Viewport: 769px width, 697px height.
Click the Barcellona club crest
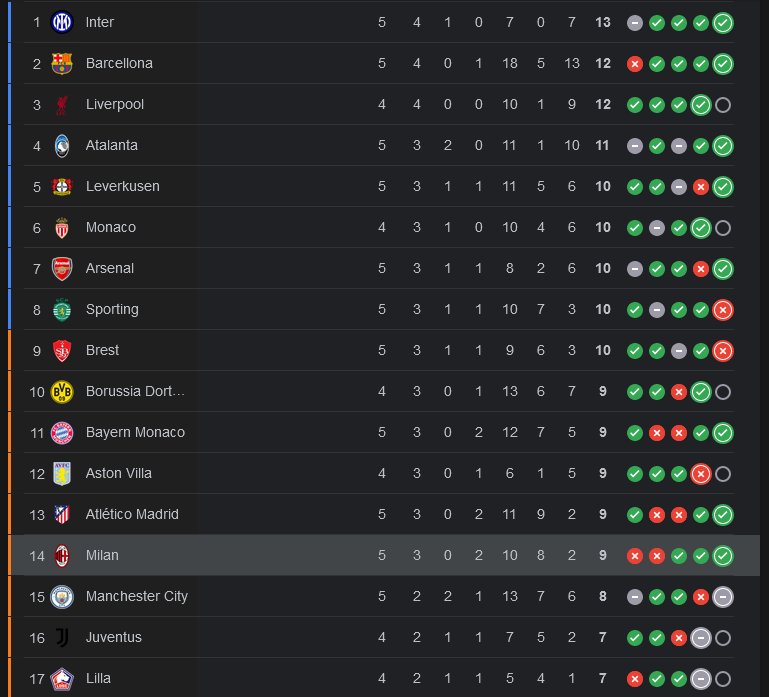62,63
